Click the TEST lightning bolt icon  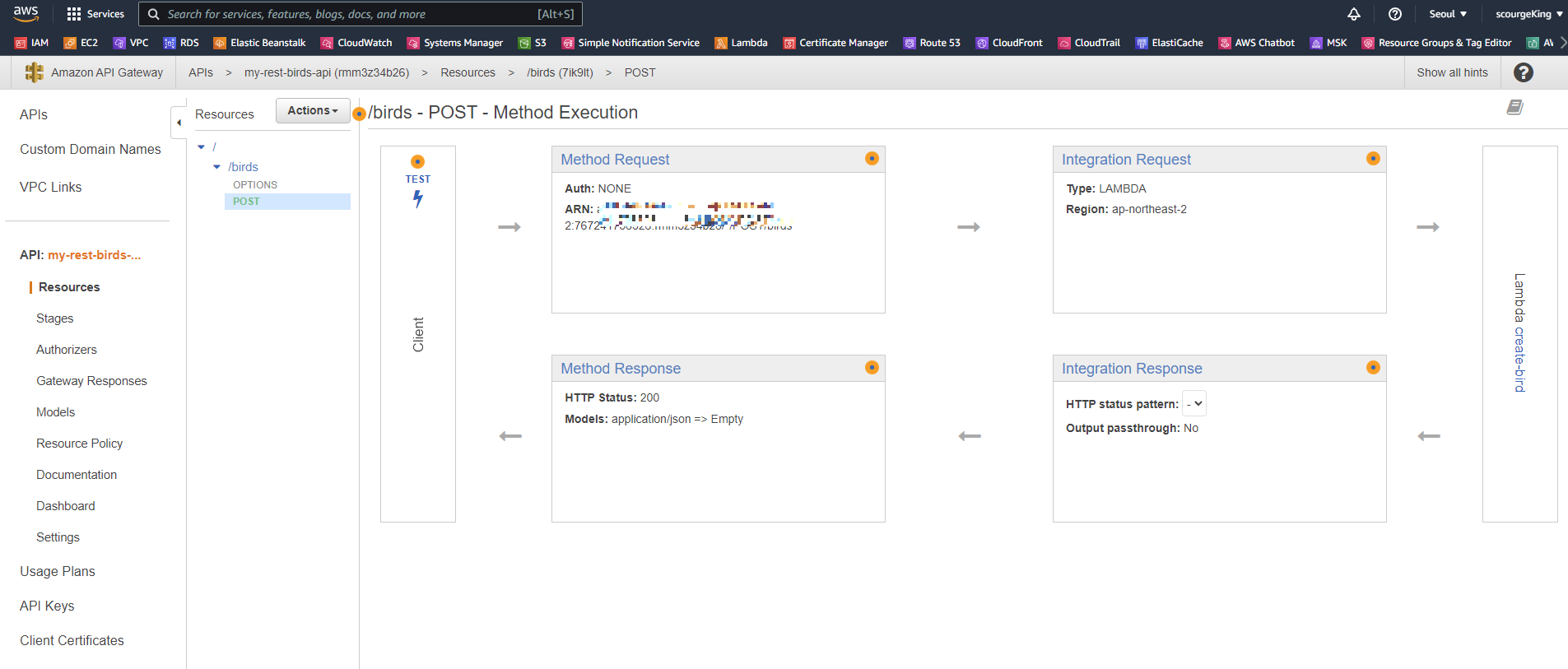418,198
